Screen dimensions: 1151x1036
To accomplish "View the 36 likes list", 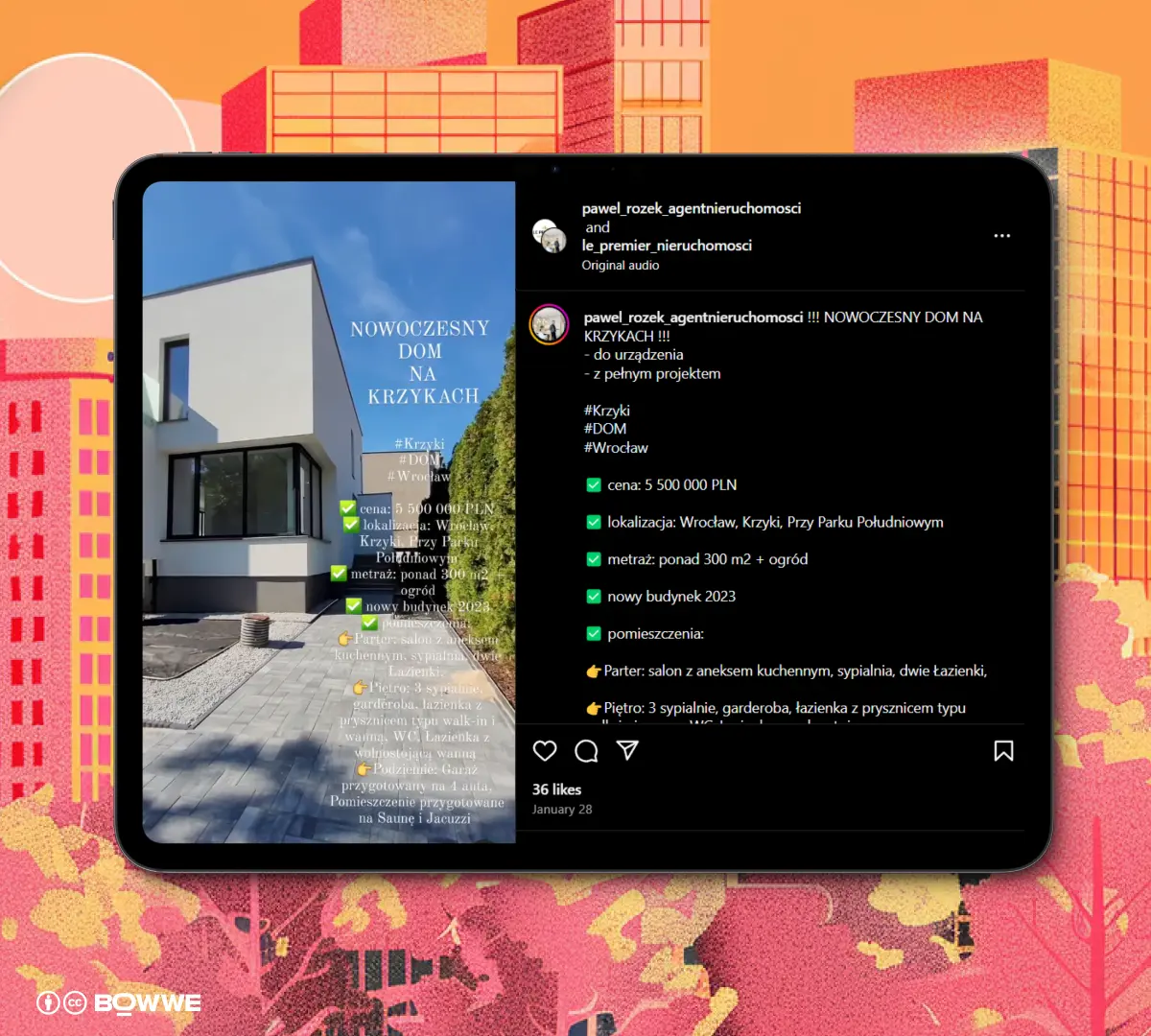I will tap(556, 789).
